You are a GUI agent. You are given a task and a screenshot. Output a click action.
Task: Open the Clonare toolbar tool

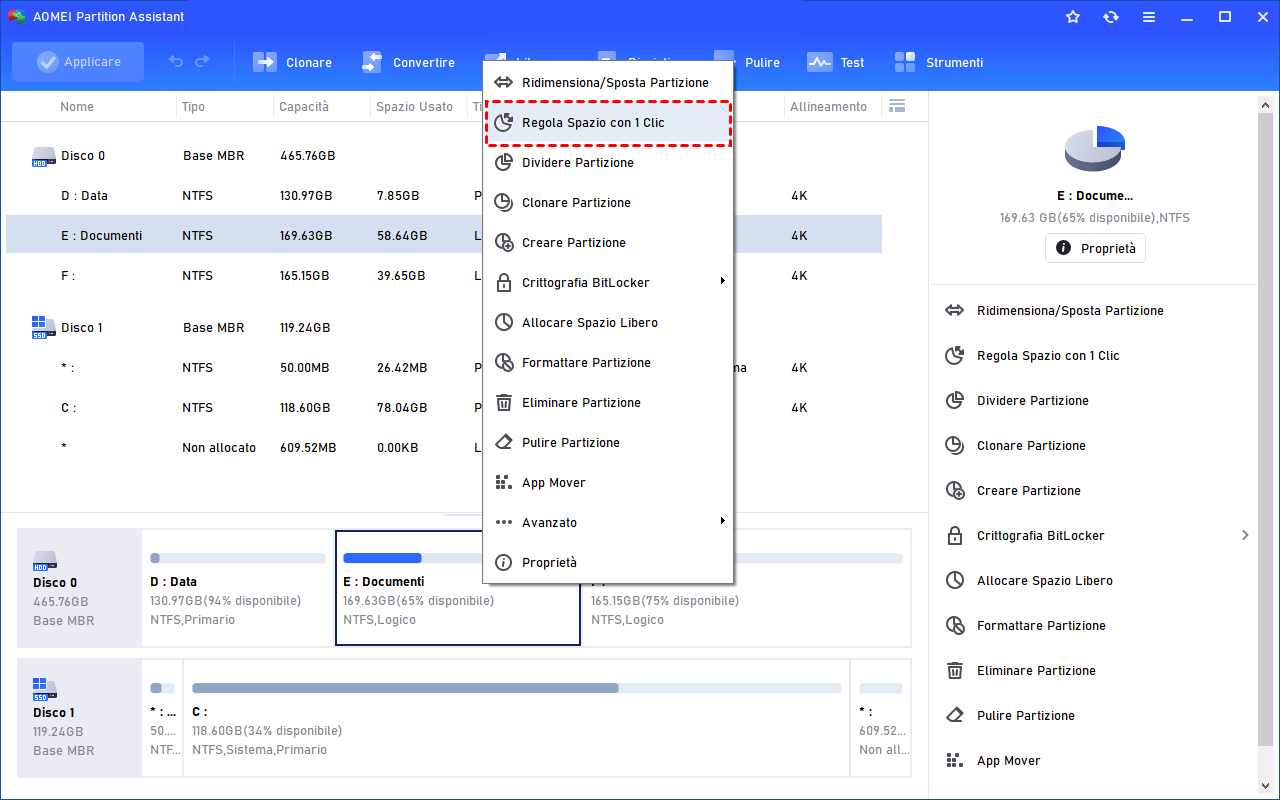pyautogui.click(x=292, y=62)
